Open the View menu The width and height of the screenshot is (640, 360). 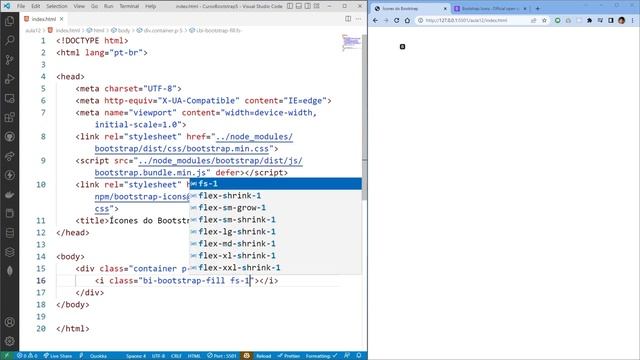click(79, 6)
